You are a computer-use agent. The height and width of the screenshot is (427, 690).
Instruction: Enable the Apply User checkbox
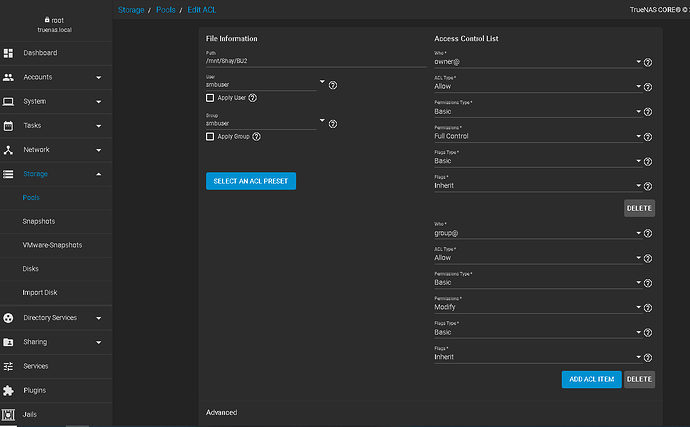coord(210,98)
